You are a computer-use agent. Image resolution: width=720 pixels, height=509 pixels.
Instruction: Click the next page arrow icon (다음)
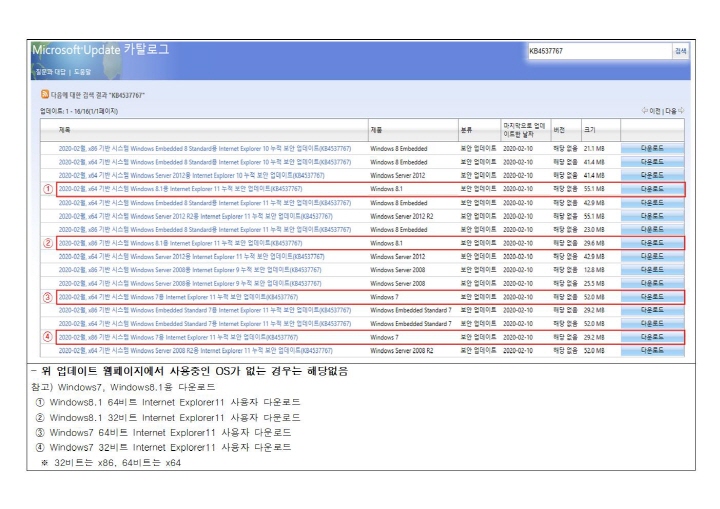tap(681, 111)
